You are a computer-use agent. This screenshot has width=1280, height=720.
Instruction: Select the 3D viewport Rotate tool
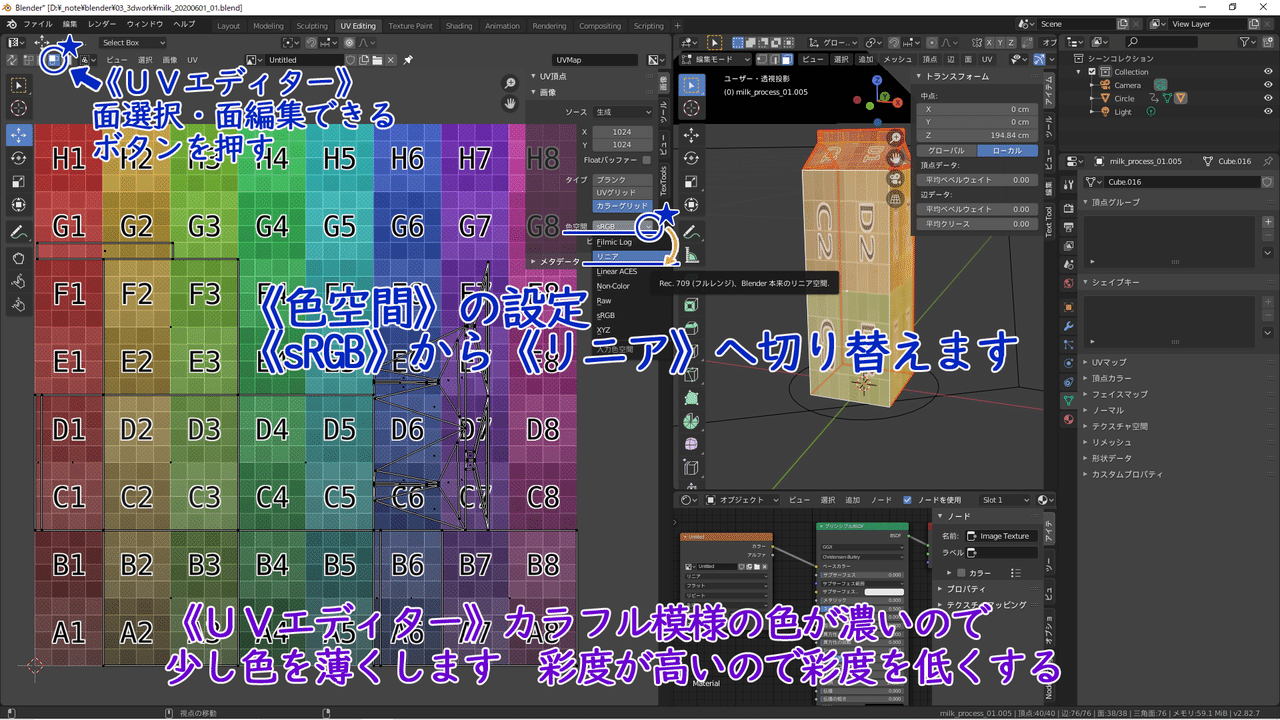pos(691,158)
